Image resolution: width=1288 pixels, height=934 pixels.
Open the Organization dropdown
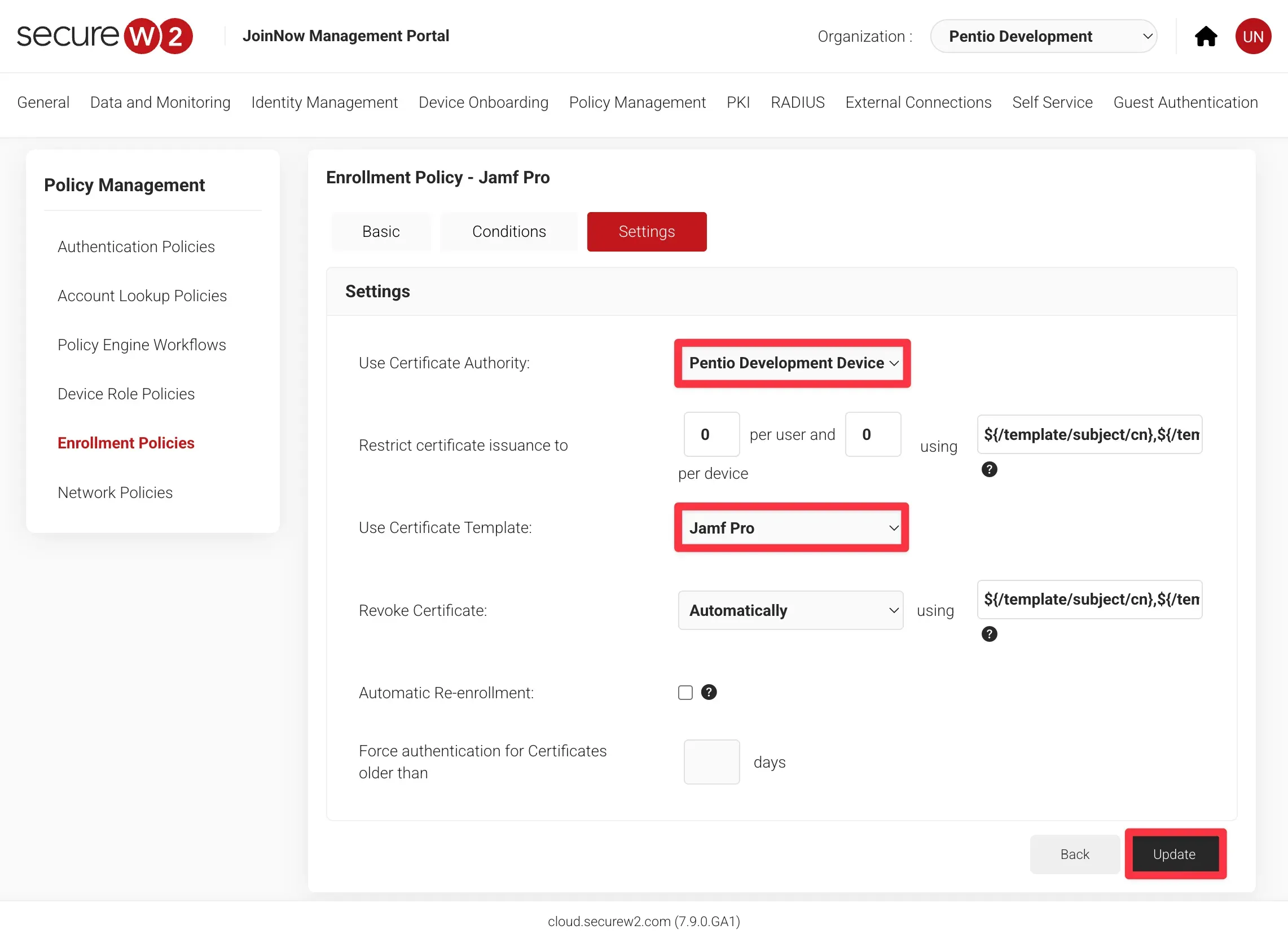point(1043,36)
